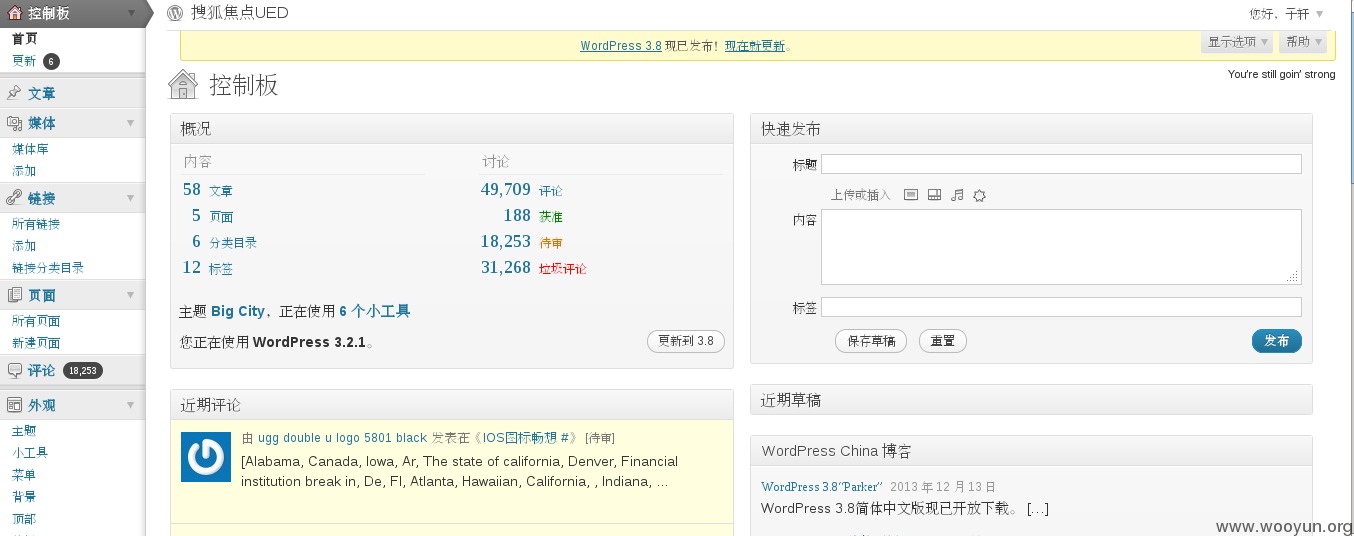Click the Big City theme link

[238, 311]
